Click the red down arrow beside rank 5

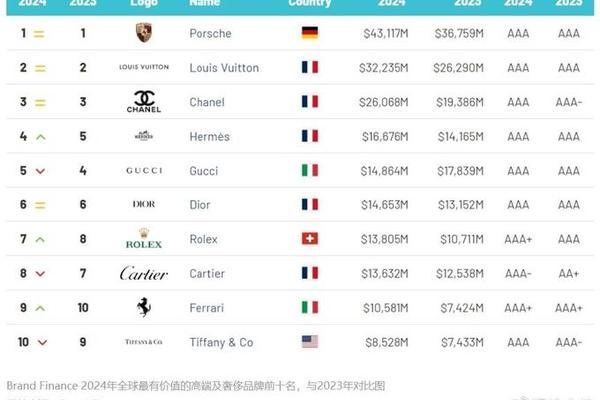click(40, 171)
